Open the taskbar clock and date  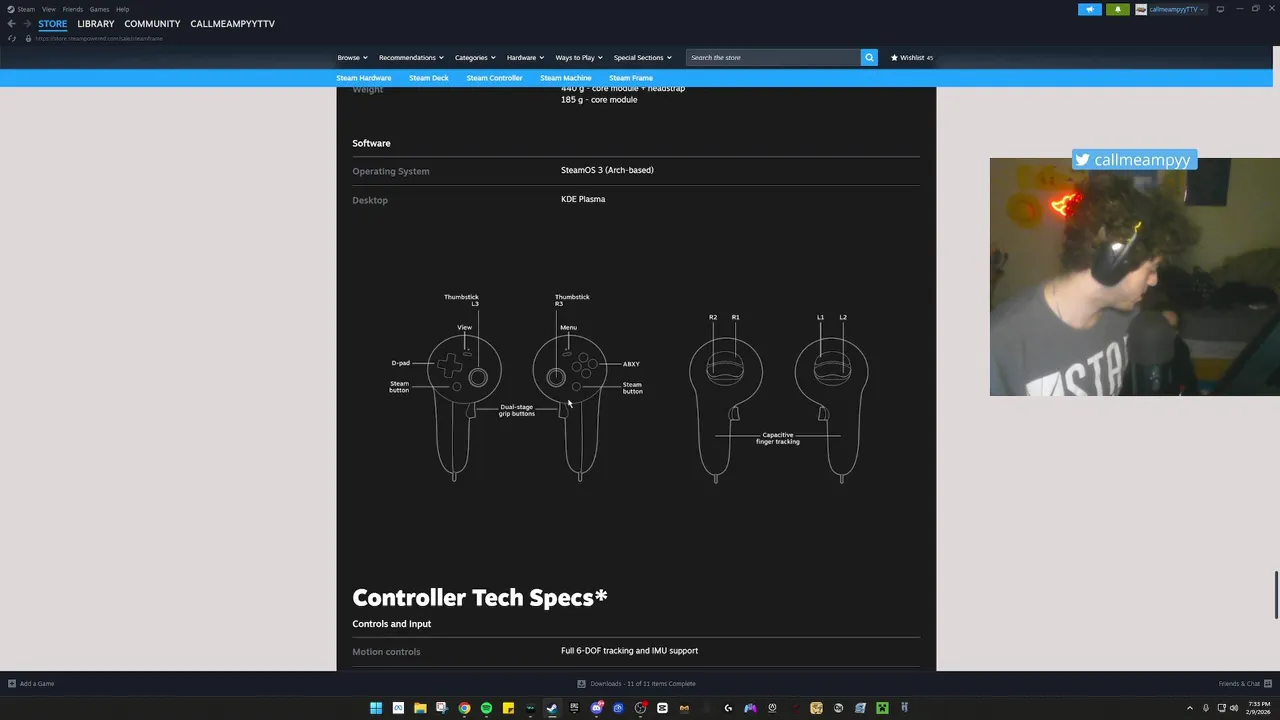tap(1259, 708)
